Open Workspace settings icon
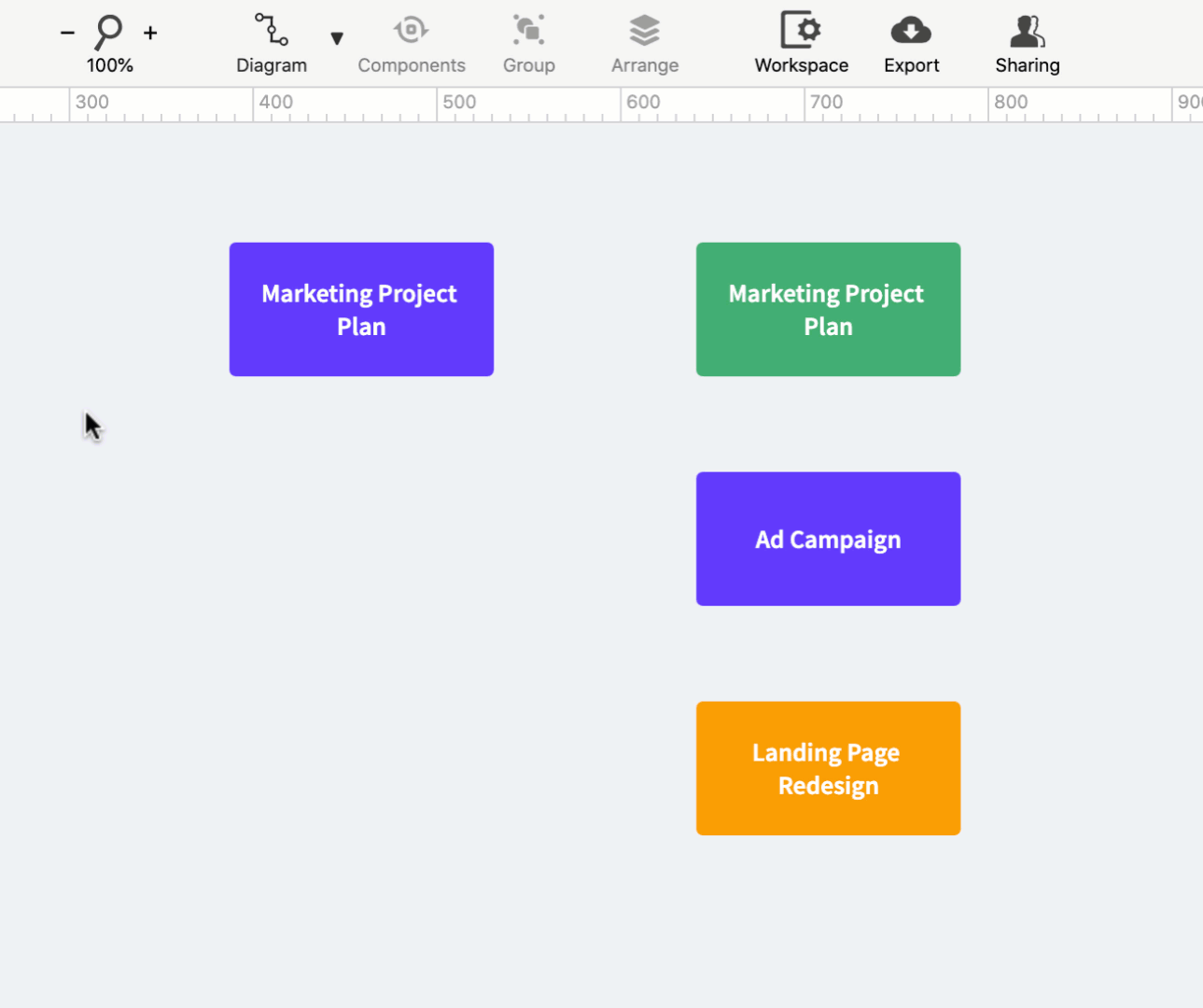 point(801,31)
